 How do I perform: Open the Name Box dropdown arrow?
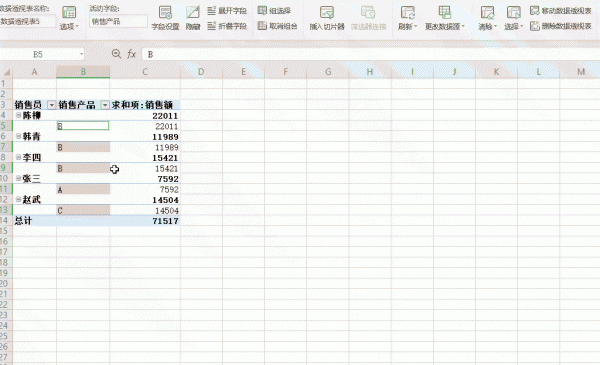[82, 54]
